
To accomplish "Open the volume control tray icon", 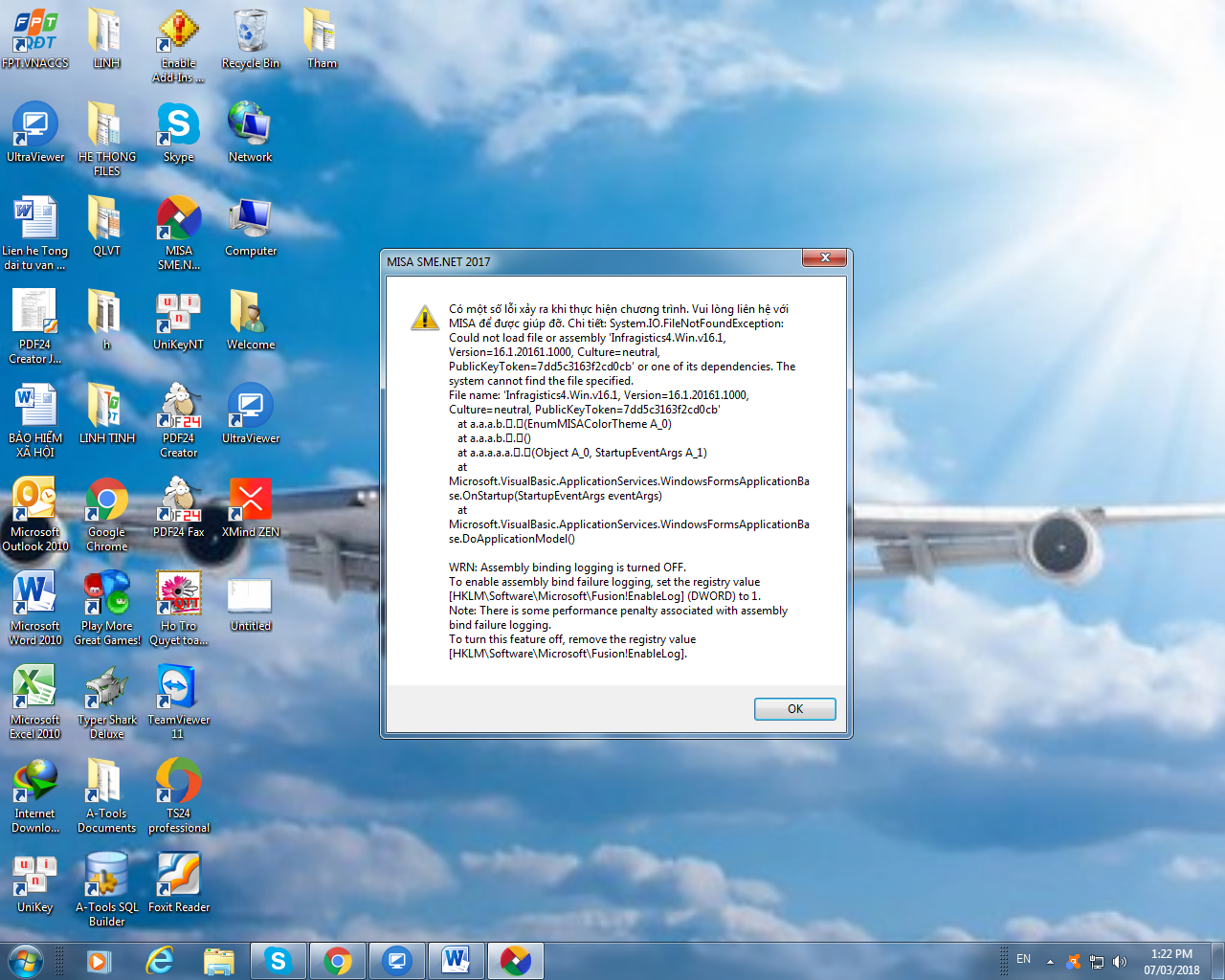I will (1120, 961).
